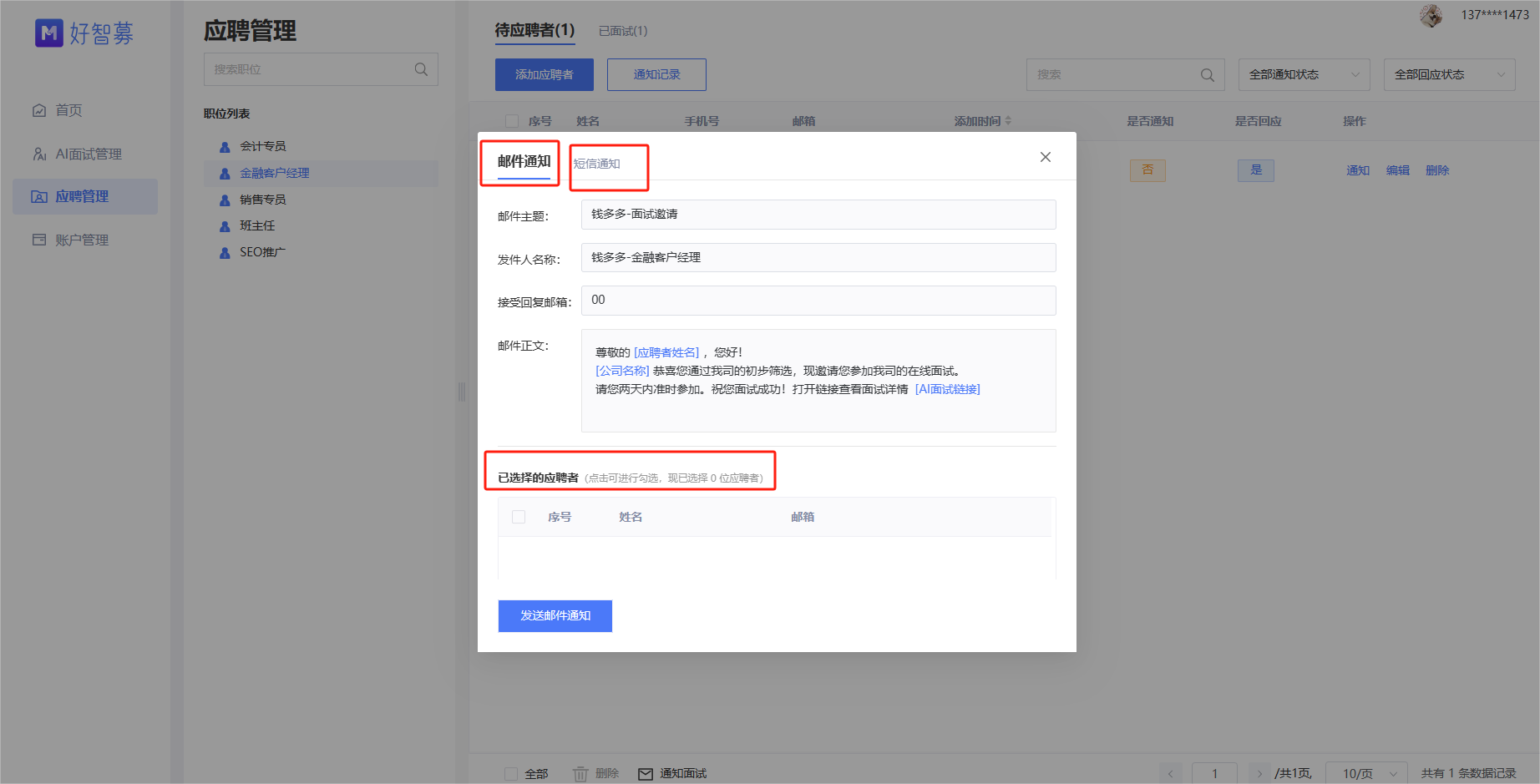Click the 应聘管理 sidebar icon
This screenshot has width=1540, height=784.
pyautogui.click(x=38, y=196)
